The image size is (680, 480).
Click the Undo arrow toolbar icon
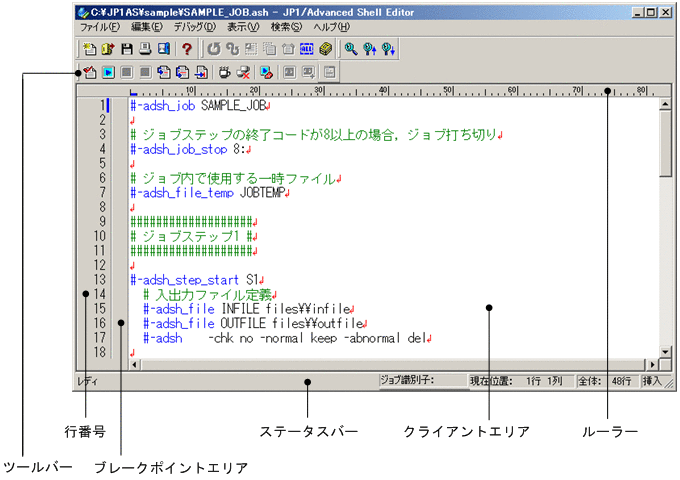(214, 48)
